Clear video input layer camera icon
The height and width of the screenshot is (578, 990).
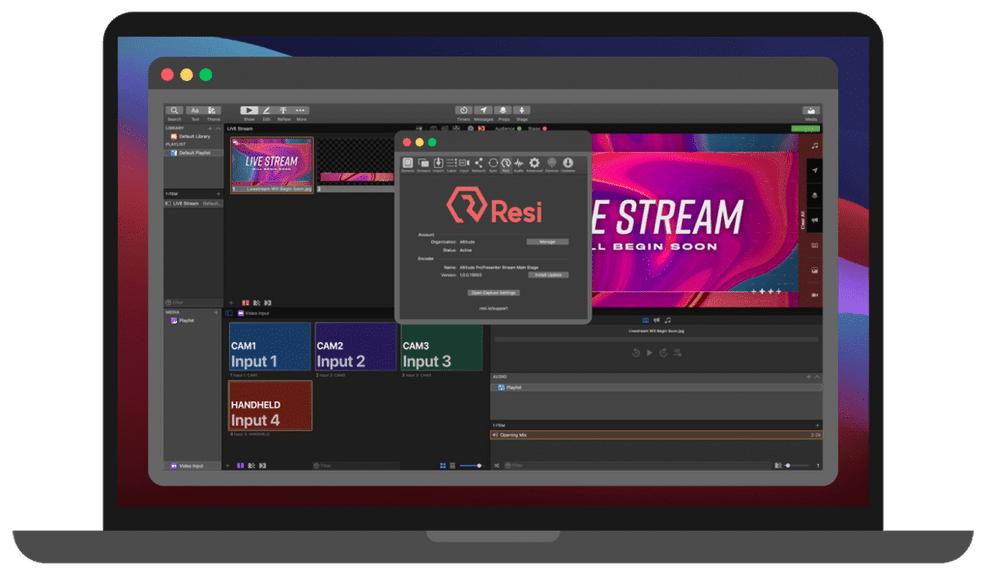click(814, 294)
